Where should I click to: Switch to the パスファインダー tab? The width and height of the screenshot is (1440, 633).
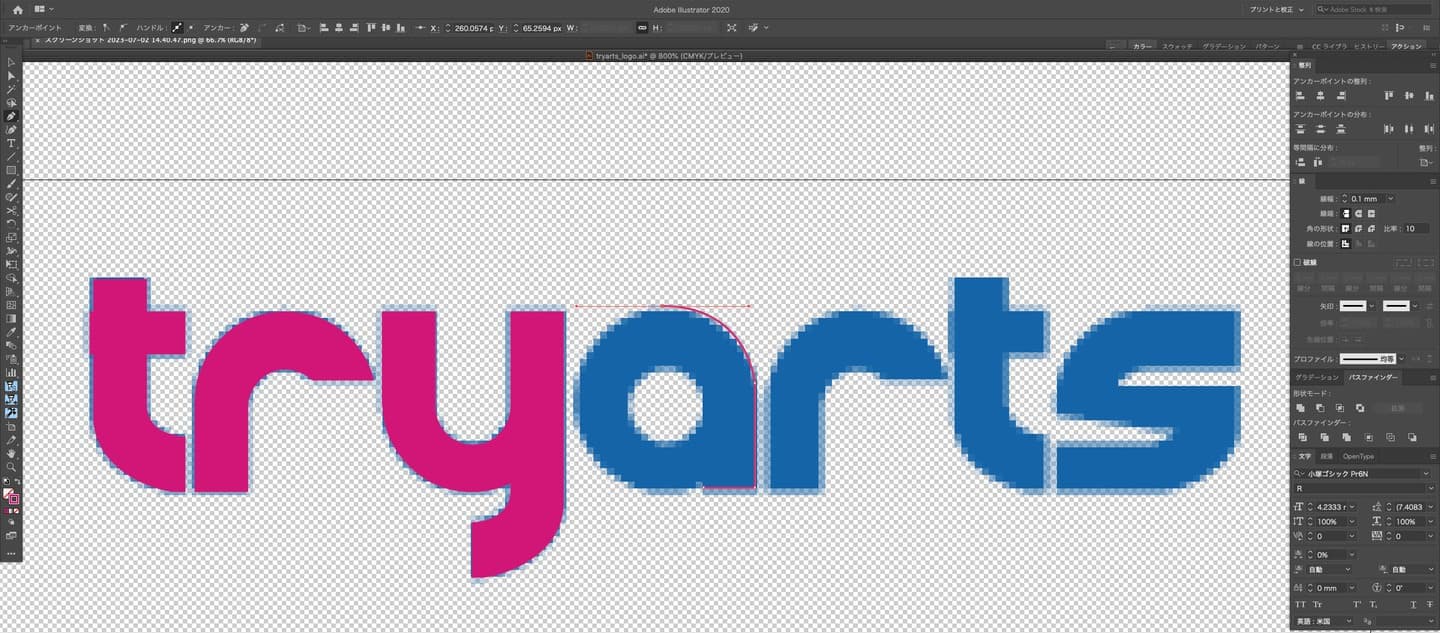pyautogui.click(x=1371, y=377)
